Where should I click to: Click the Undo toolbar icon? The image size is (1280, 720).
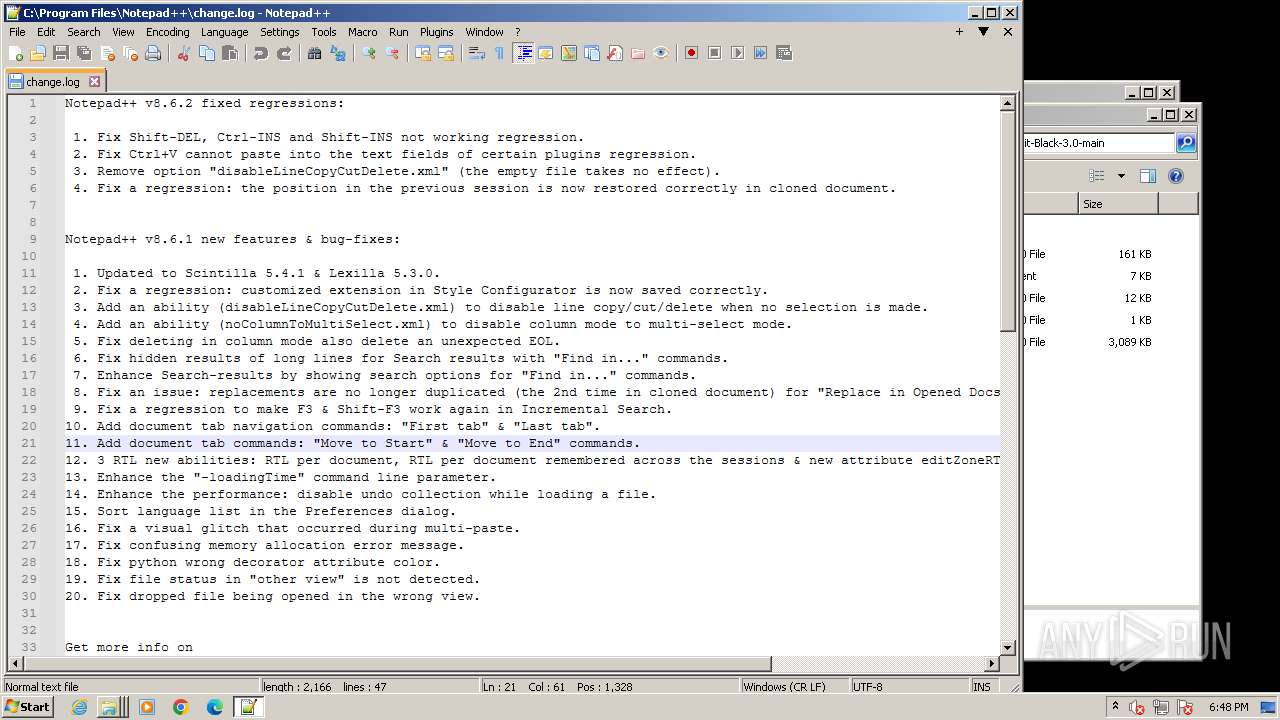pyautogui.click(x=260, y=53)
